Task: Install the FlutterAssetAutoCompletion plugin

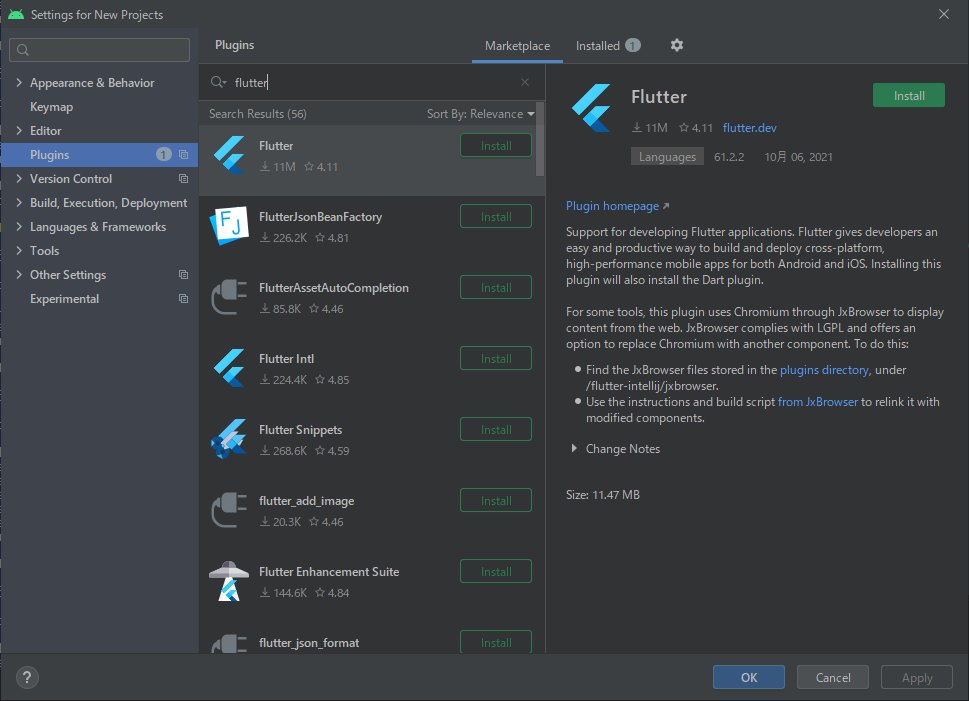Action: pos(496,287)
